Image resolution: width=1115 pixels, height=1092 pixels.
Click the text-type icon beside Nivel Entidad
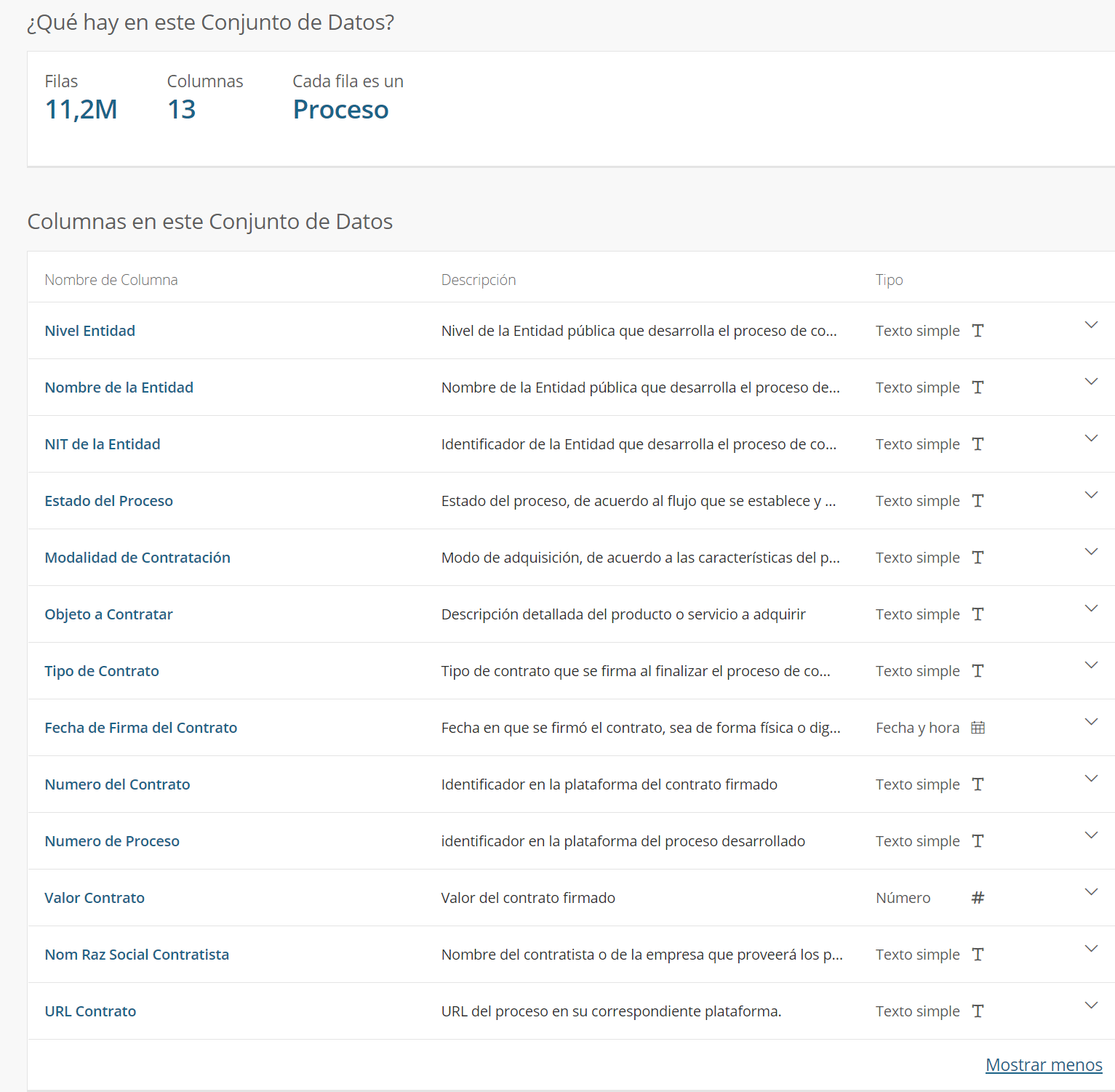[978, 330]
